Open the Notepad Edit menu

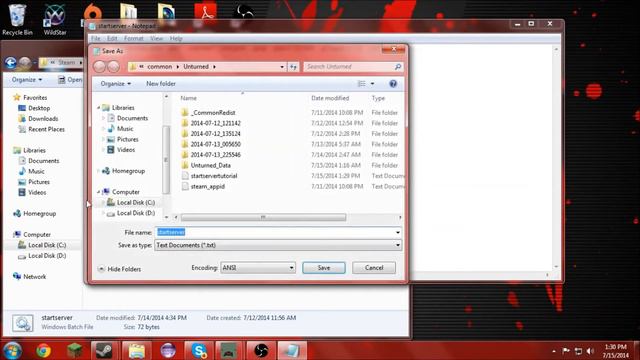(112, 38)
